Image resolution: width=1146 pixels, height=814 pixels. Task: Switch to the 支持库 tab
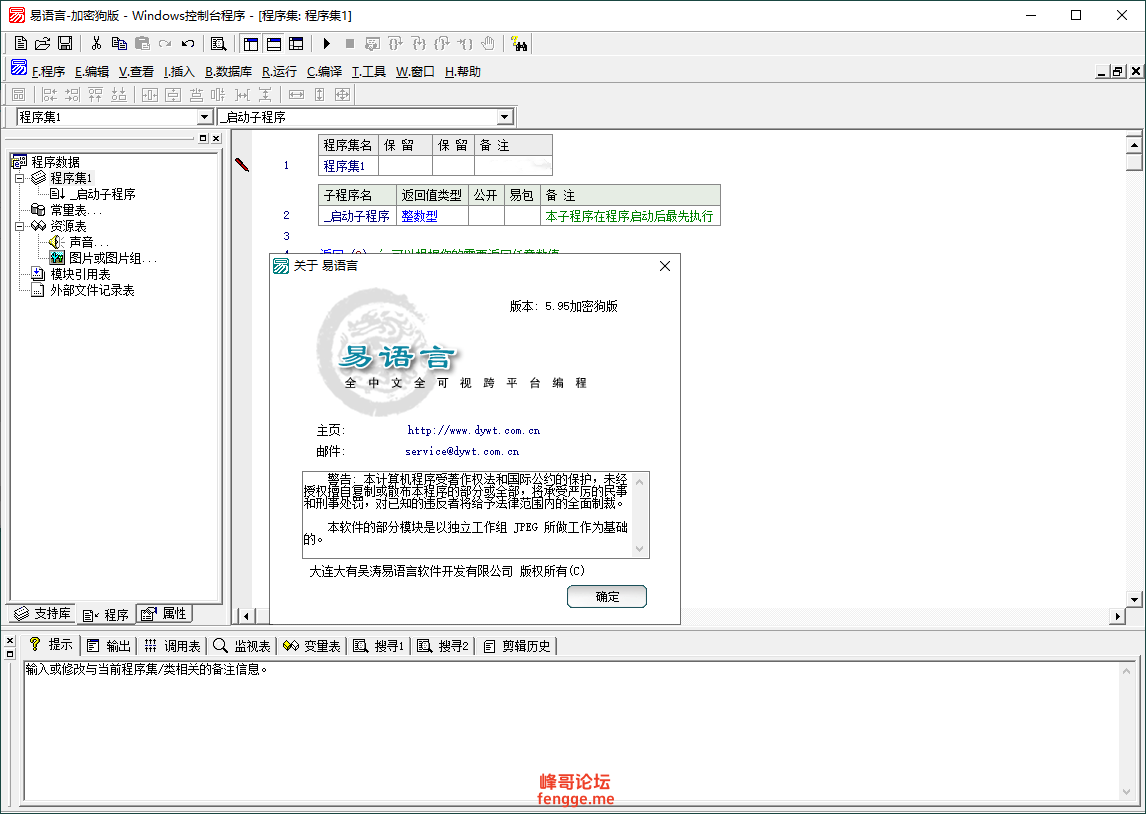pos(42,614)
